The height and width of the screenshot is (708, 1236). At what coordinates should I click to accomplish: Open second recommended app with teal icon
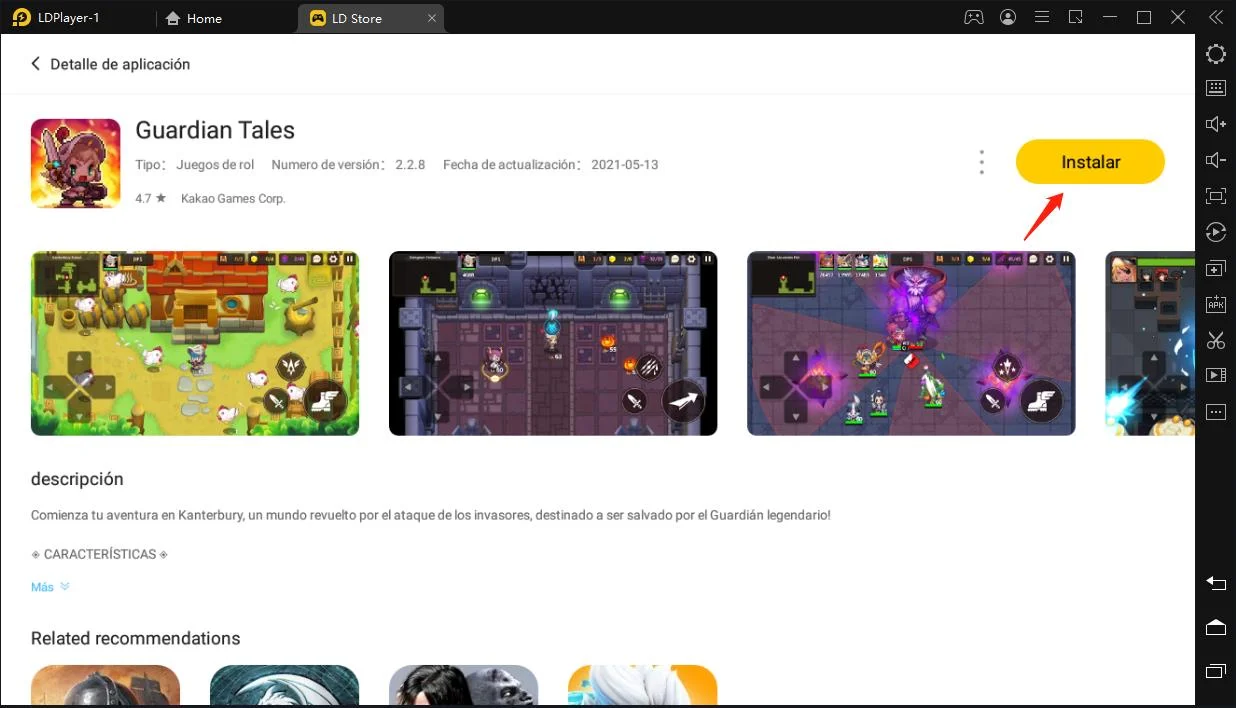284,686
